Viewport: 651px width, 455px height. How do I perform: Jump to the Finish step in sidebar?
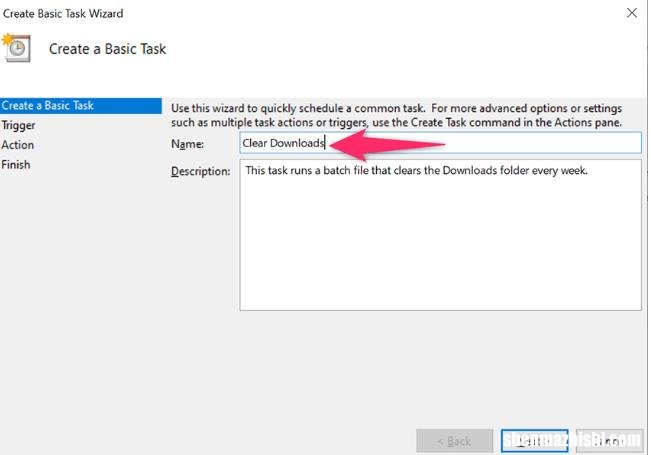(16, 165)
